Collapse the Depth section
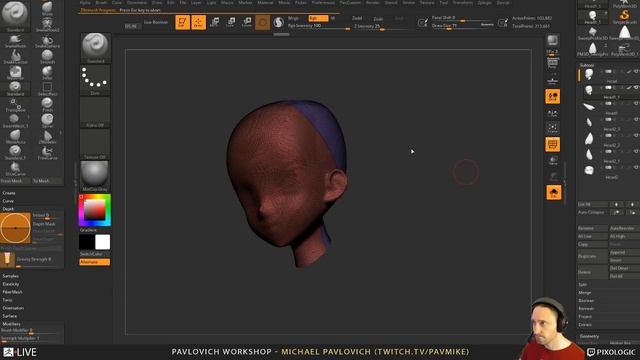Image resolution: width=640 pixels, height=360 pixels. coord(8,209)
